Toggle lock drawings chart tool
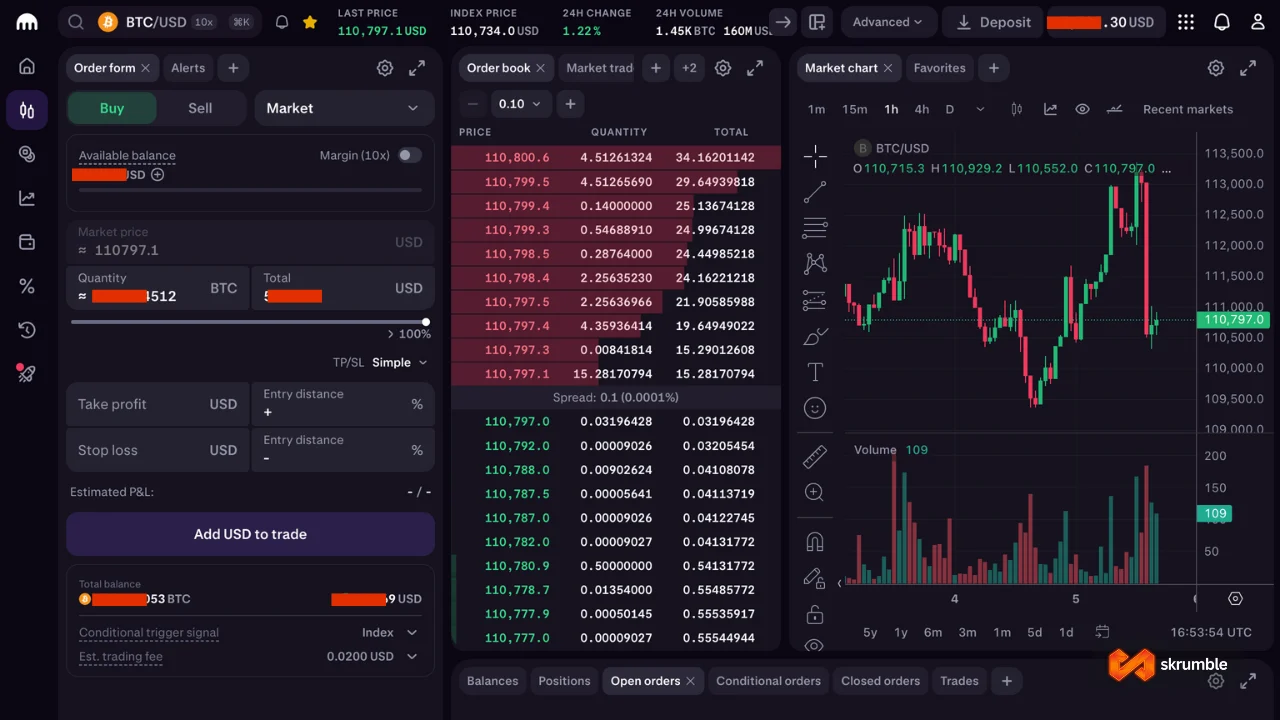The height and width of the screenshot is (720, 1280). [x=815, y=614]
